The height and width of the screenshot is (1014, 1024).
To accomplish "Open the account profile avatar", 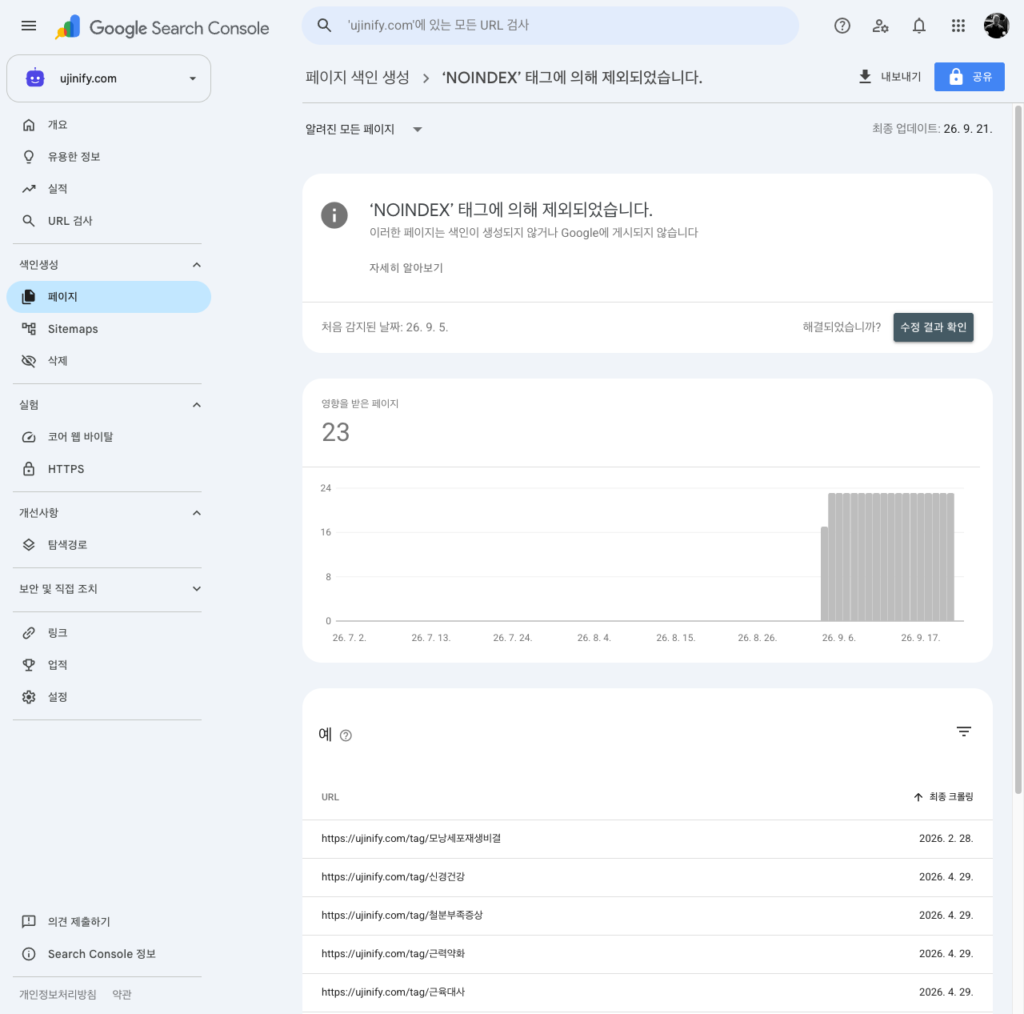I will pyautogui.click(x=996, y=26).
